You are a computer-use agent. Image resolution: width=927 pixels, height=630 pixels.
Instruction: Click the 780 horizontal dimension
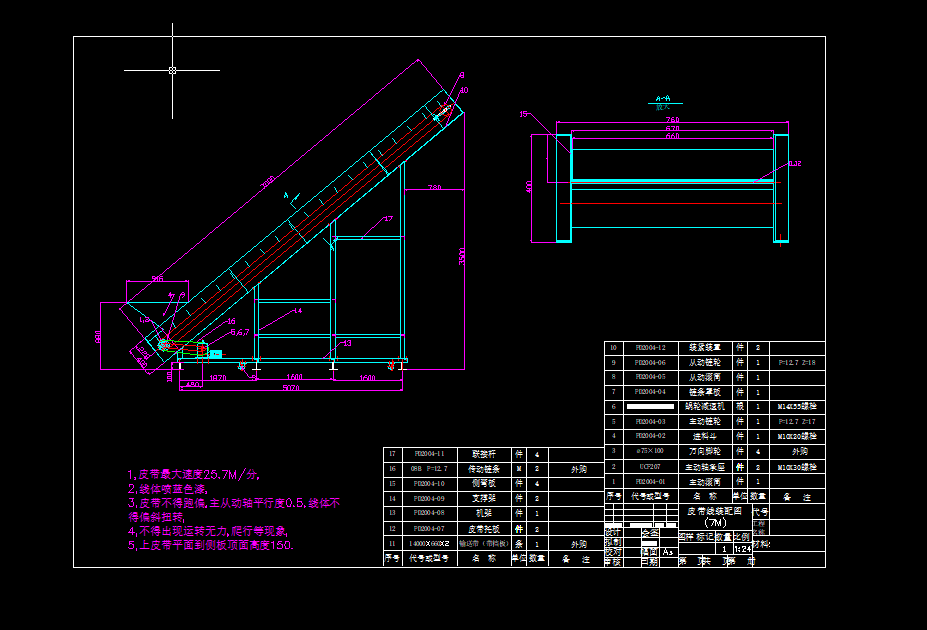coord(435,187)
